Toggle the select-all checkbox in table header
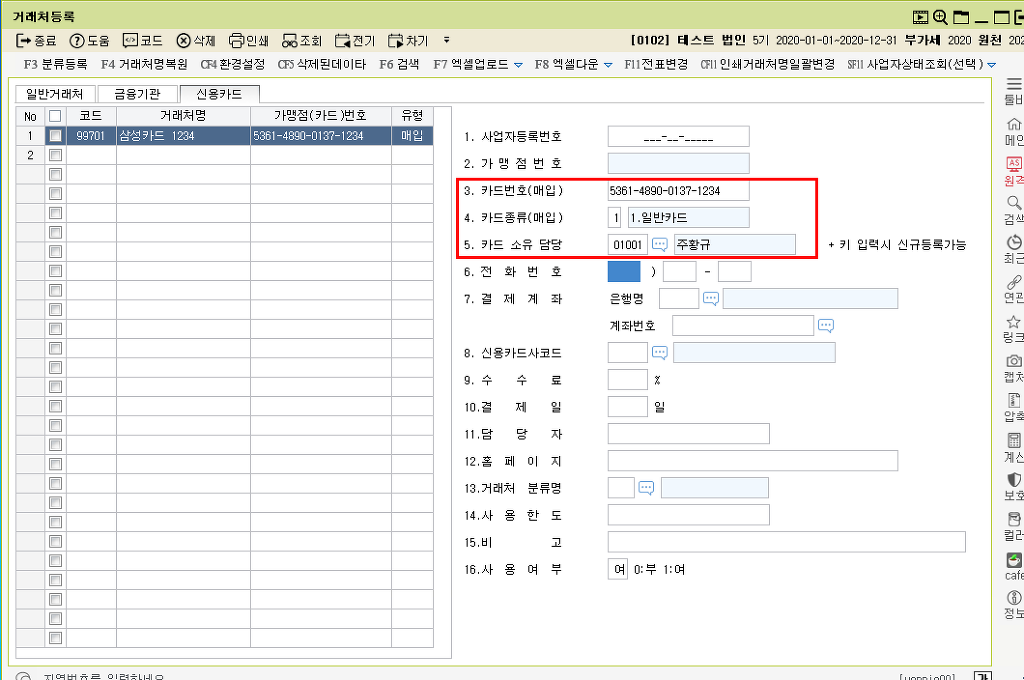This screenshot has width=1024, height=680. [56, 116]
